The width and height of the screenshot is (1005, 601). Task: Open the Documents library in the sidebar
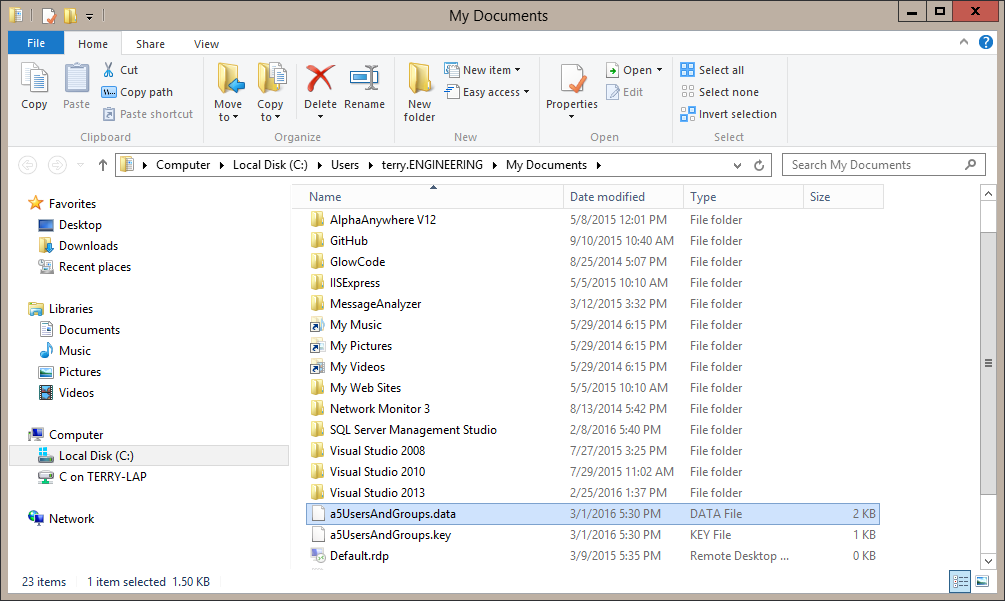(89, 330)
